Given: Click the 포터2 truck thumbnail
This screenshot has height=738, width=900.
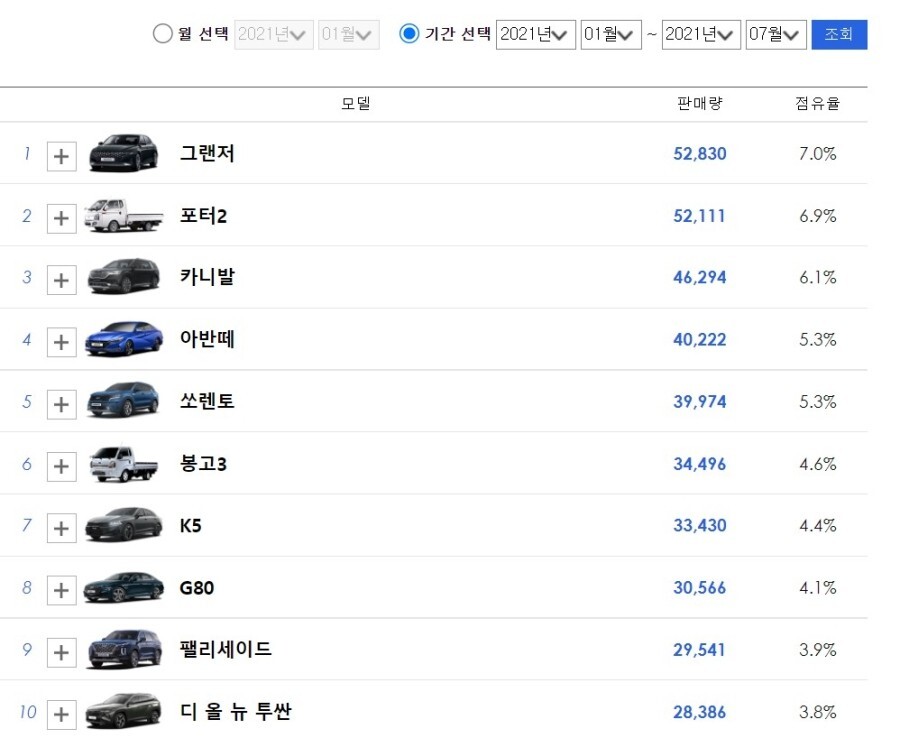Looking at the screenshot, I should [123, 215].
